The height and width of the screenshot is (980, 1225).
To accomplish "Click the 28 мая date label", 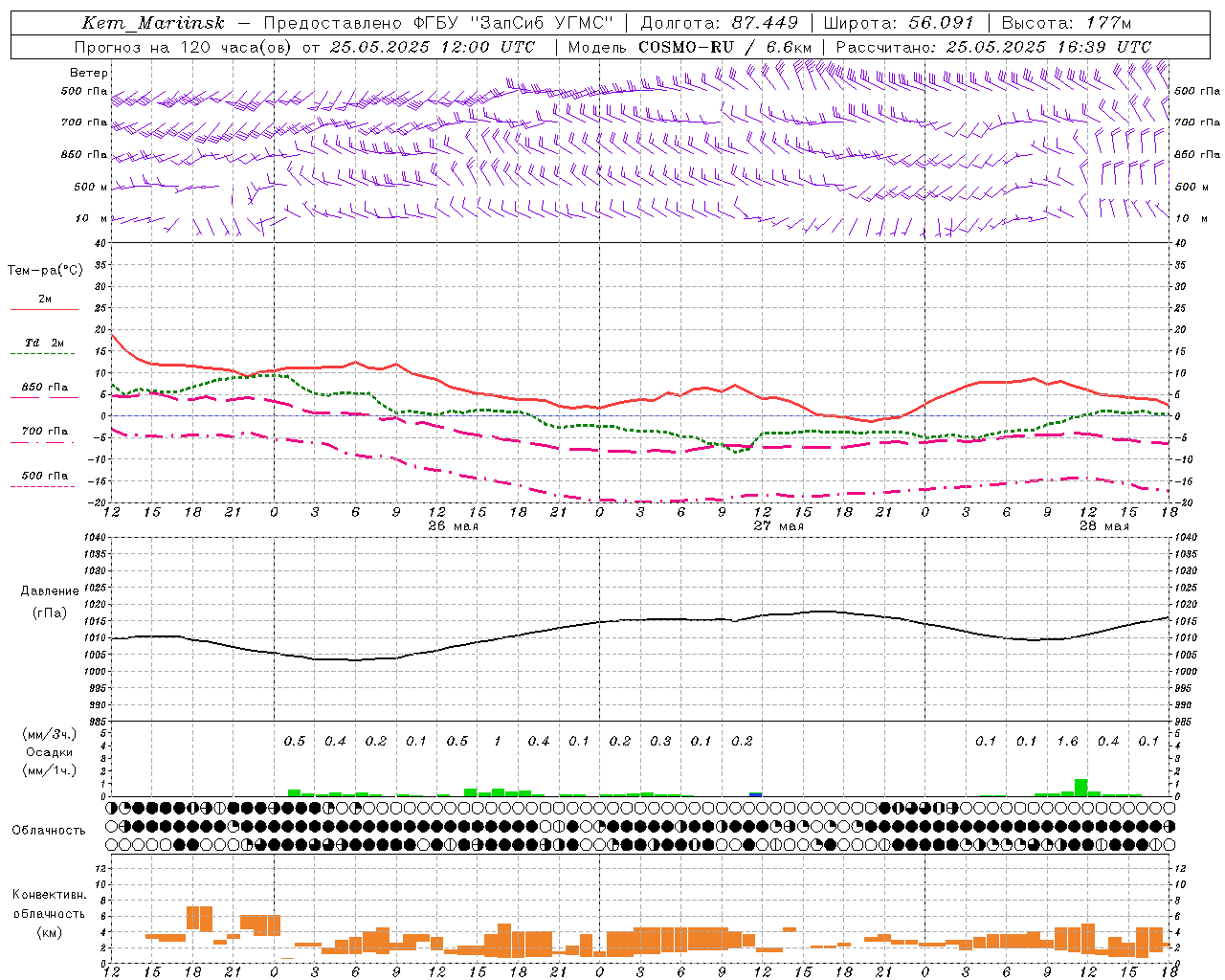I will (1103, 526).
